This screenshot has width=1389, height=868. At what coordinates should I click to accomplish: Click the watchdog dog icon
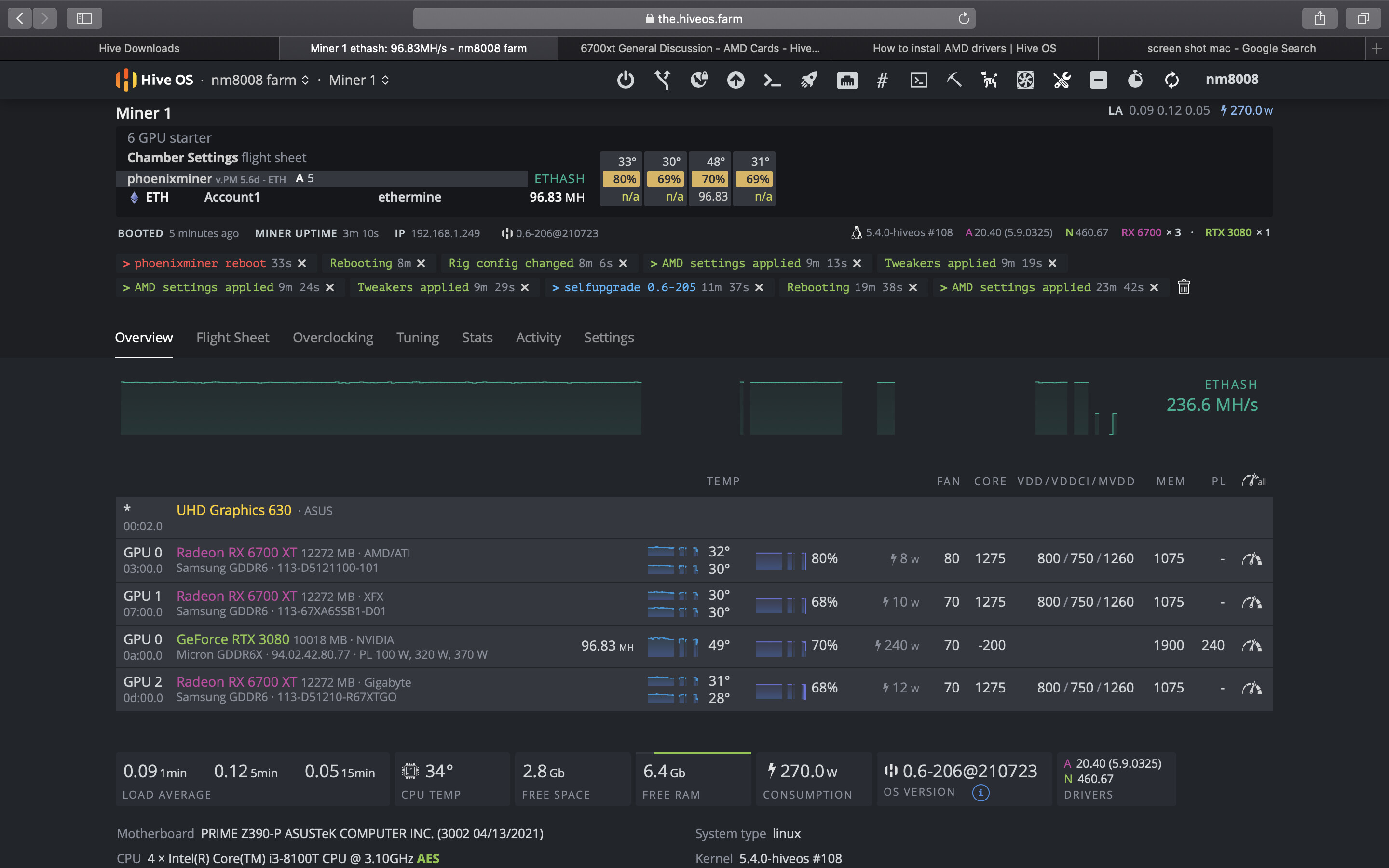point(989,80)
